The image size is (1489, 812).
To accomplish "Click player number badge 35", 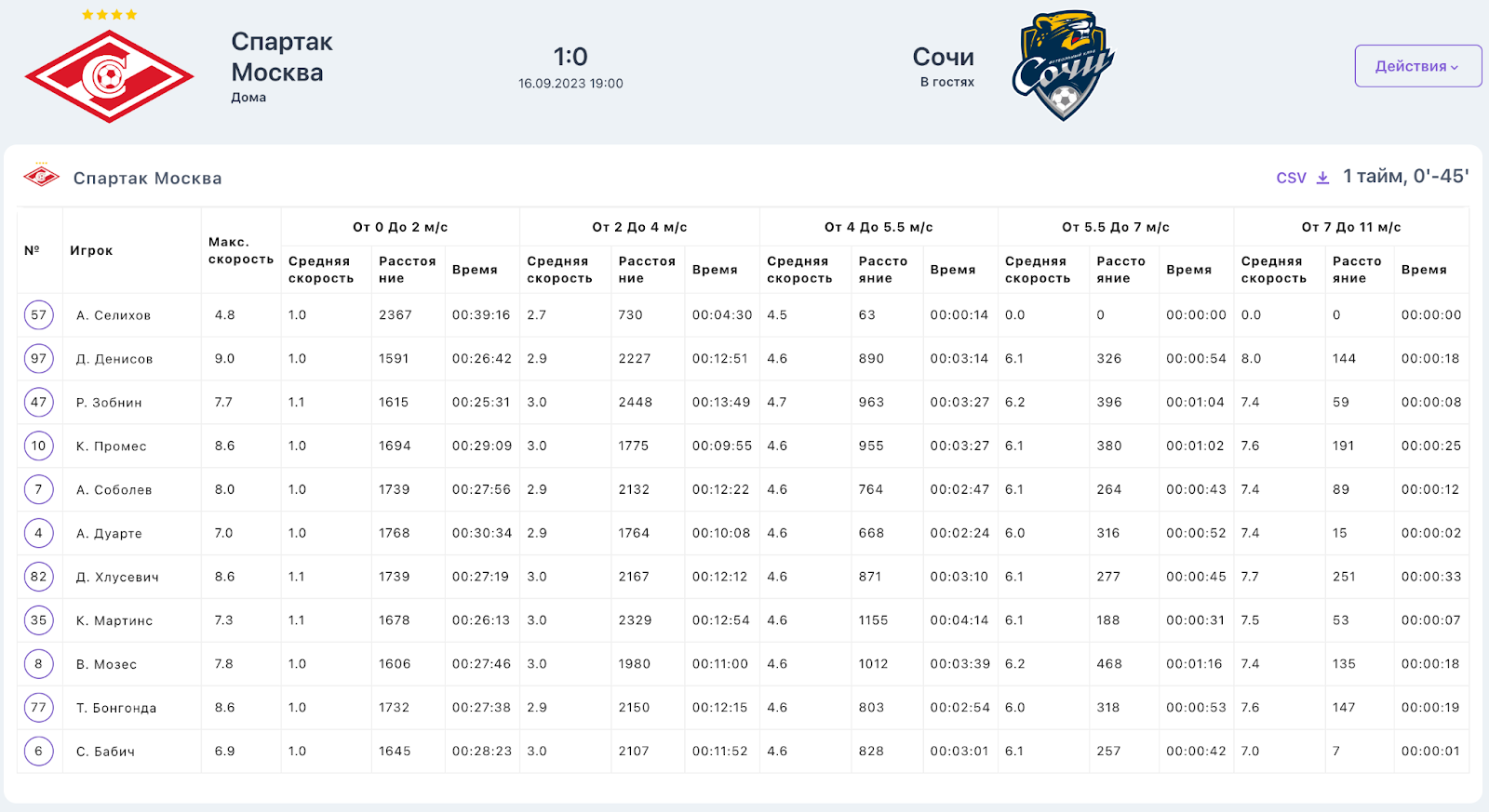I will click(x=38, y=620).
